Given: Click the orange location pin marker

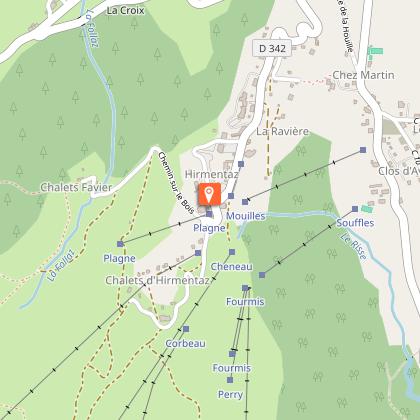Looking at the screenshot, I should (209, 194).
